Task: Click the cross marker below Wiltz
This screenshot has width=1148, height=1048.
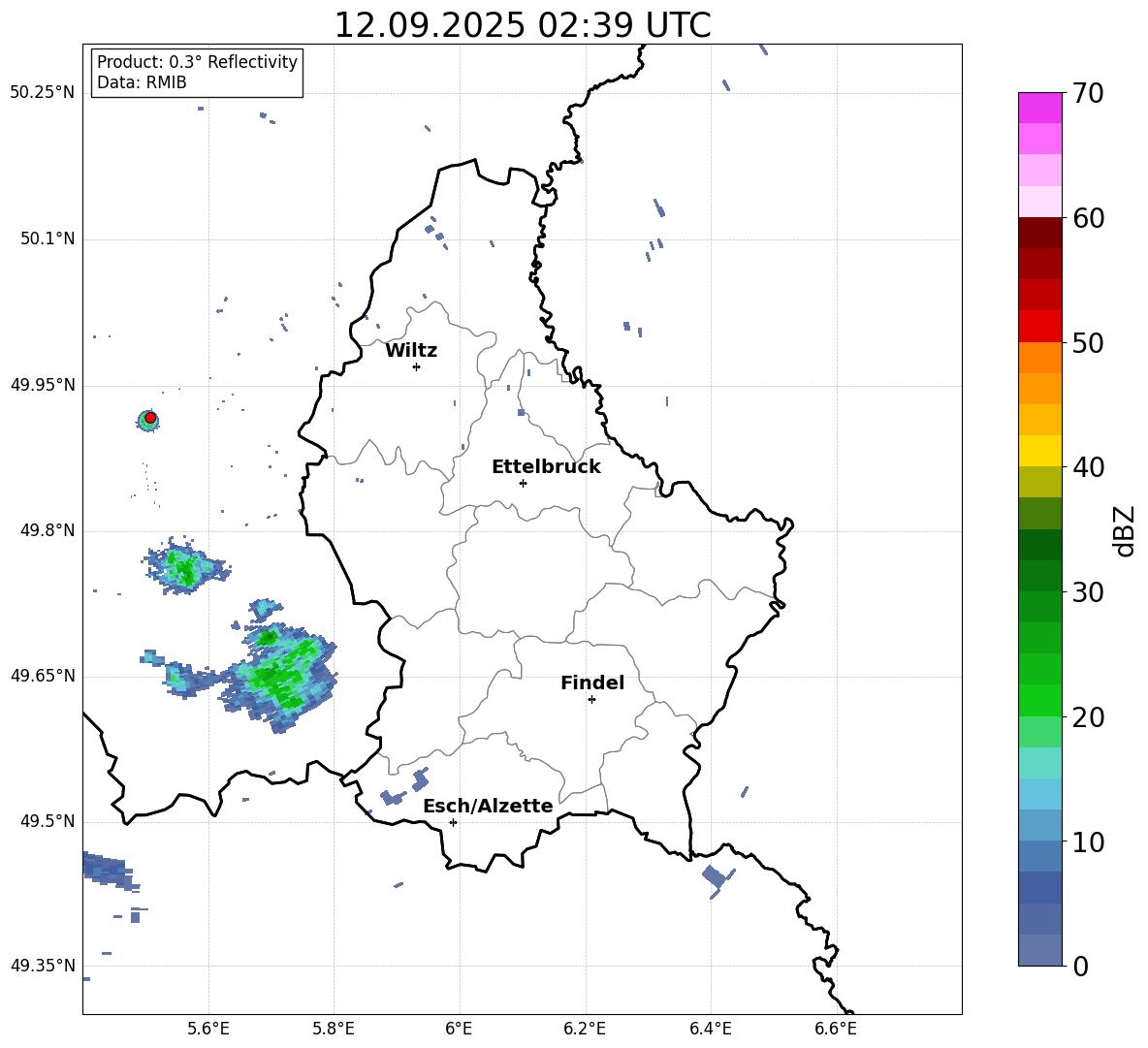Action: pos(416,366)
